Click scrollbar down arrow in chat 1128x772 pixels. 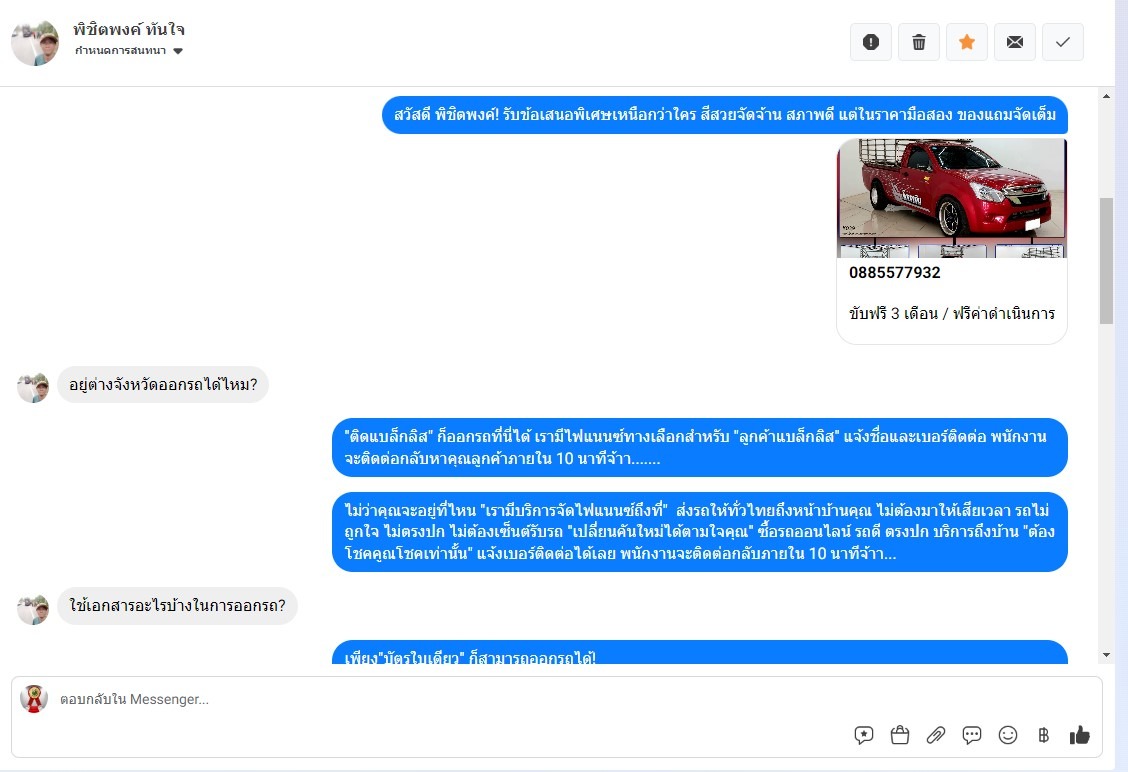(x=1106, y=655)
